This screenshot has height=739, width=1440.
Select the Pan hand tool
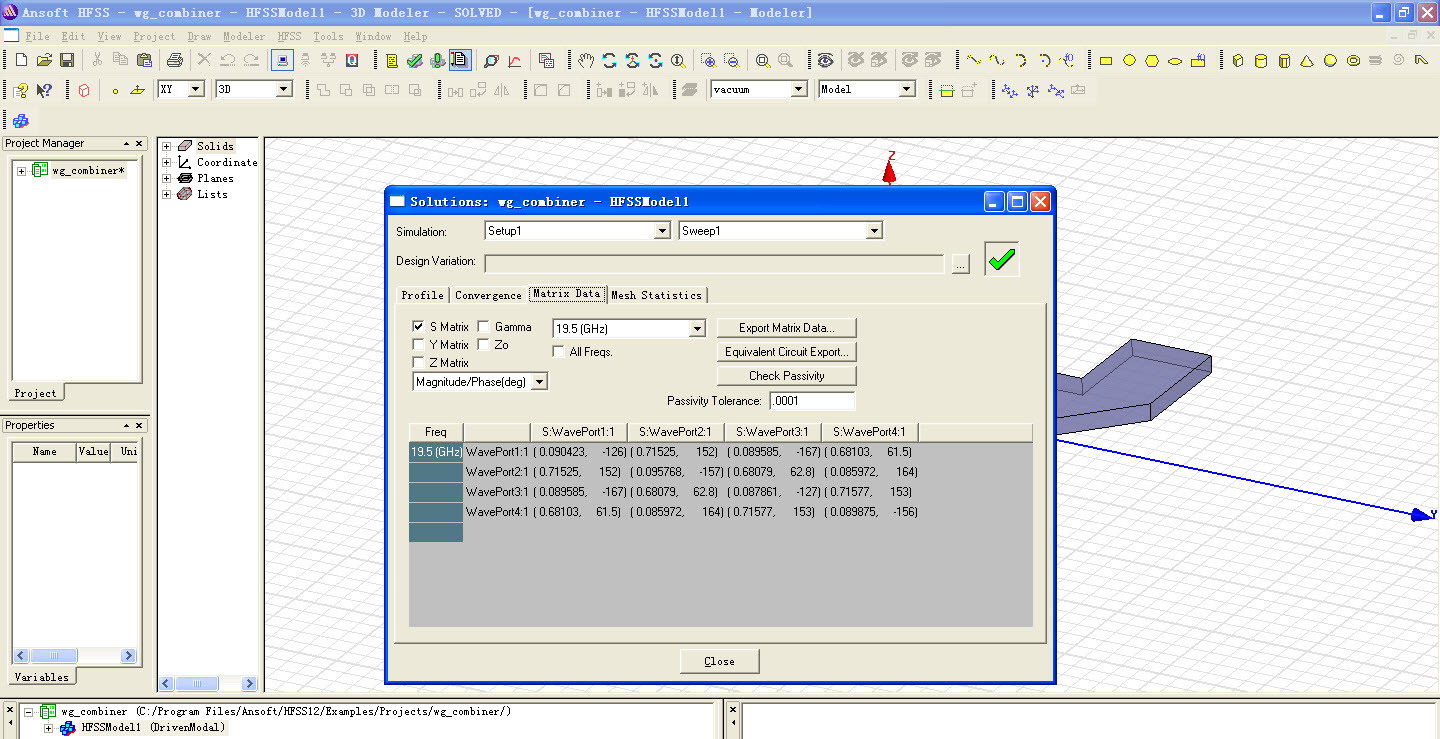[586, 60]
